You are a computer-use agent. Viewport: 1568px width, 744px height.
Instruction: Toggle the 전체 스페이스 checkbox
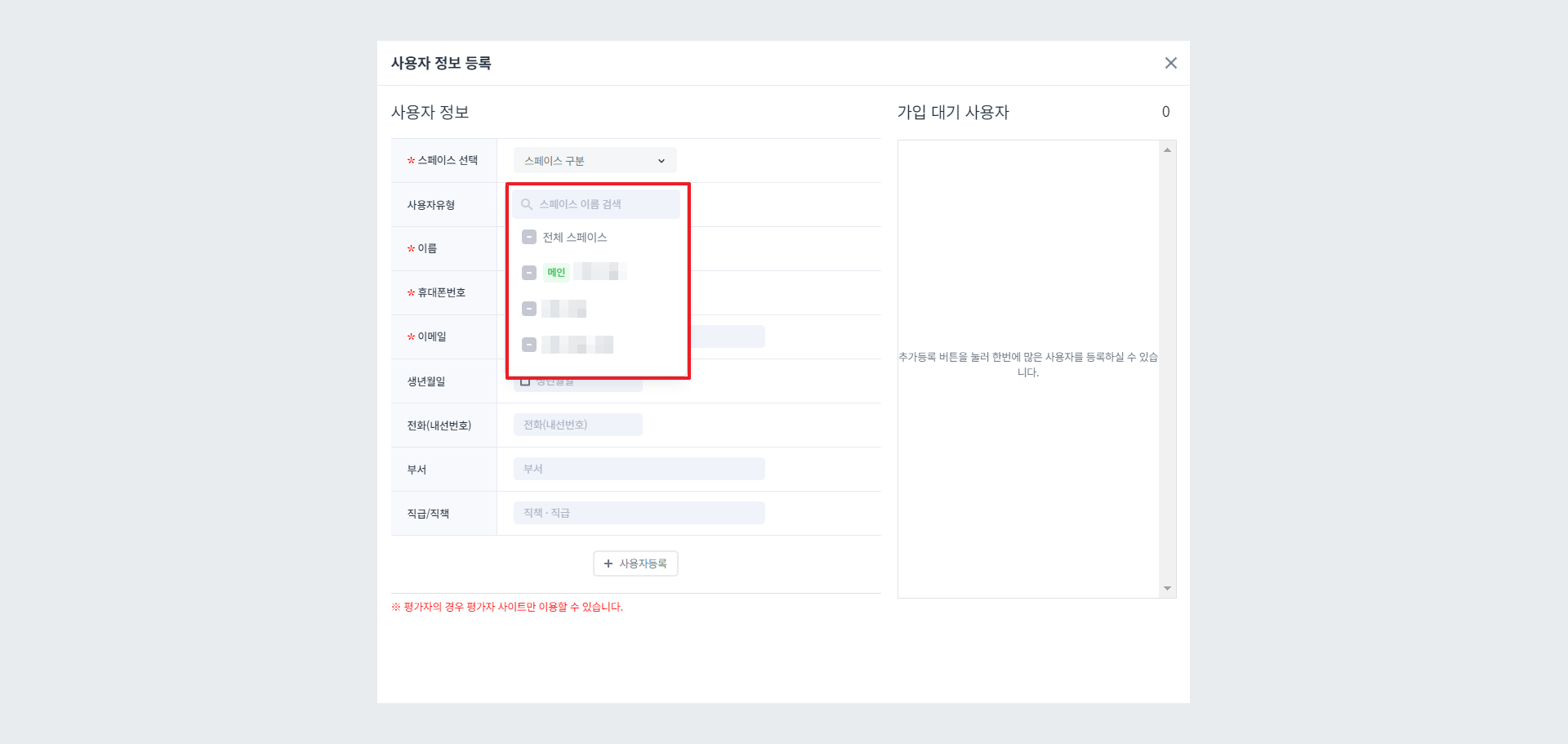(528, 237)
